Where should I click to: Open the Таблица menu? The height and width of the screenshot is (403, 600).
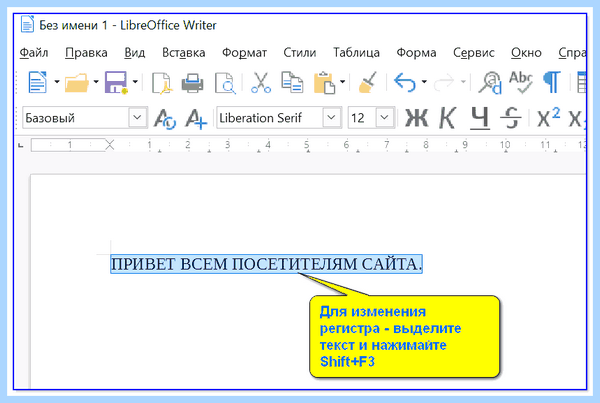click(356, 53)
